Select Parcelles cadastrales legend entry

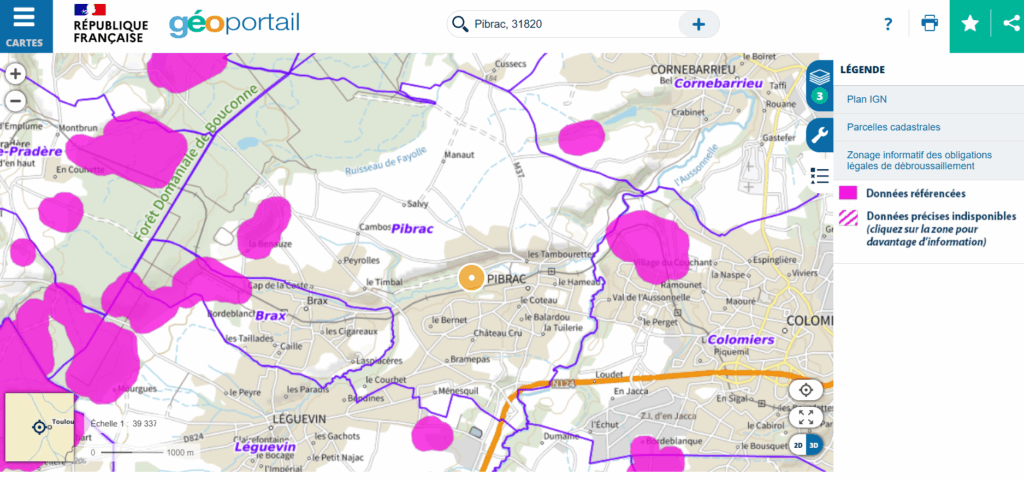click(x=893, y=127)
